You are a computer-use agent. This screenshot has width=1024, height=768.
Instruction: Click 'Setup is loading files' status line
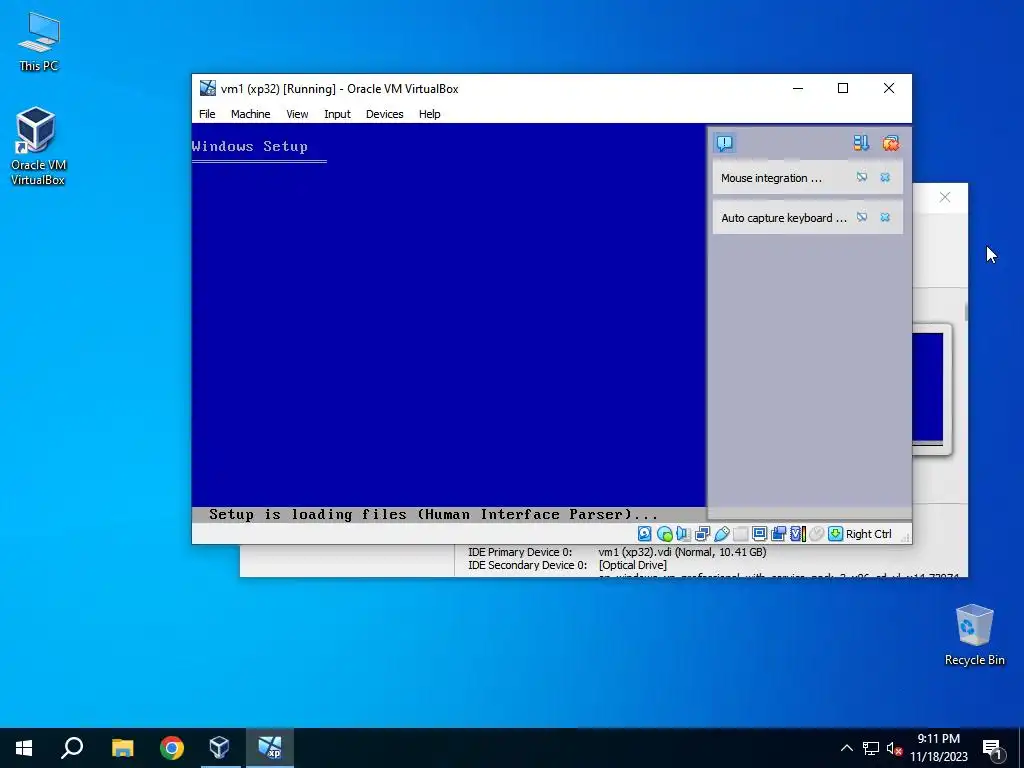coord(433,515)
